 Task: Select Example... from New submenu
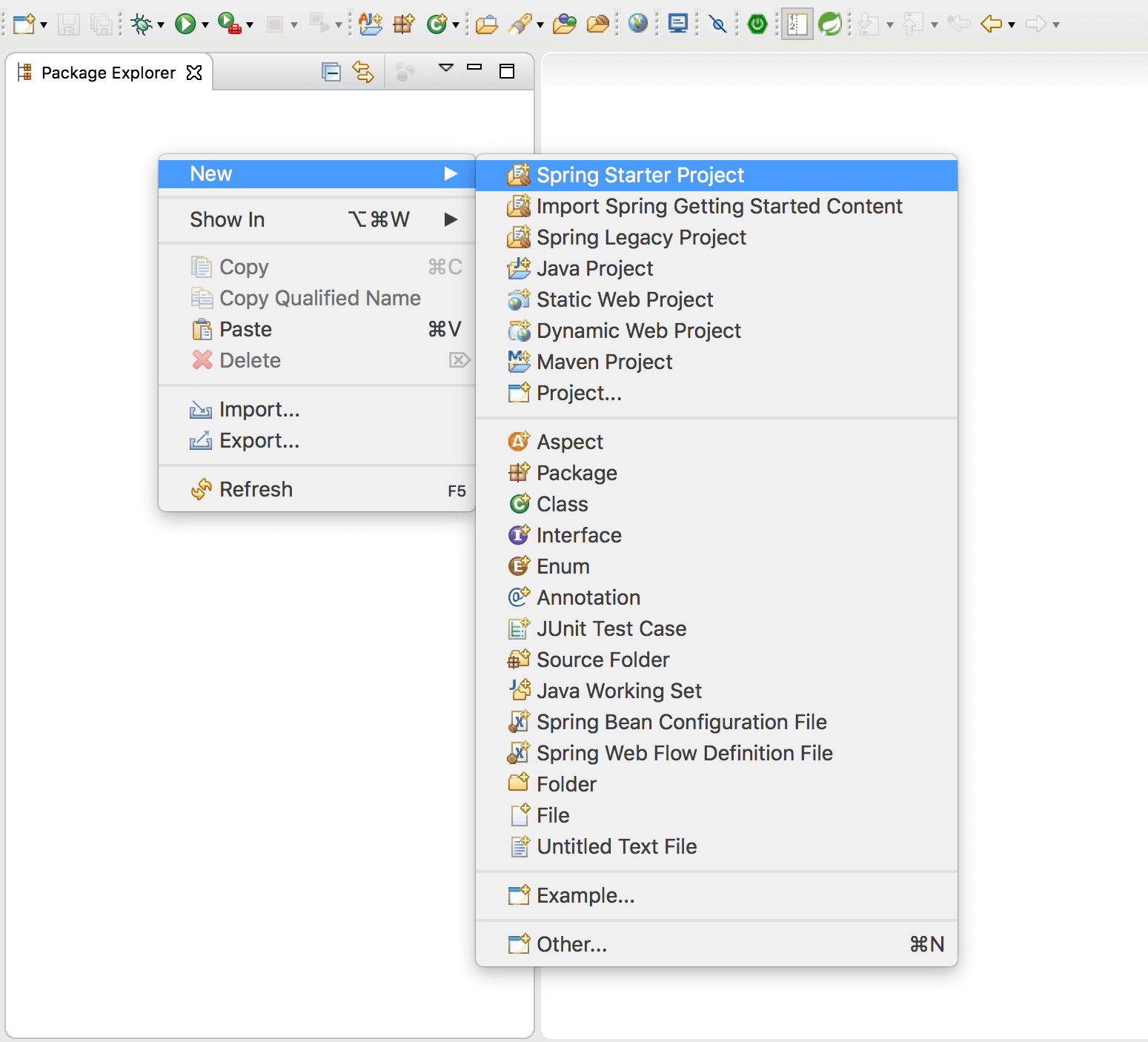[x=717, y=895]
